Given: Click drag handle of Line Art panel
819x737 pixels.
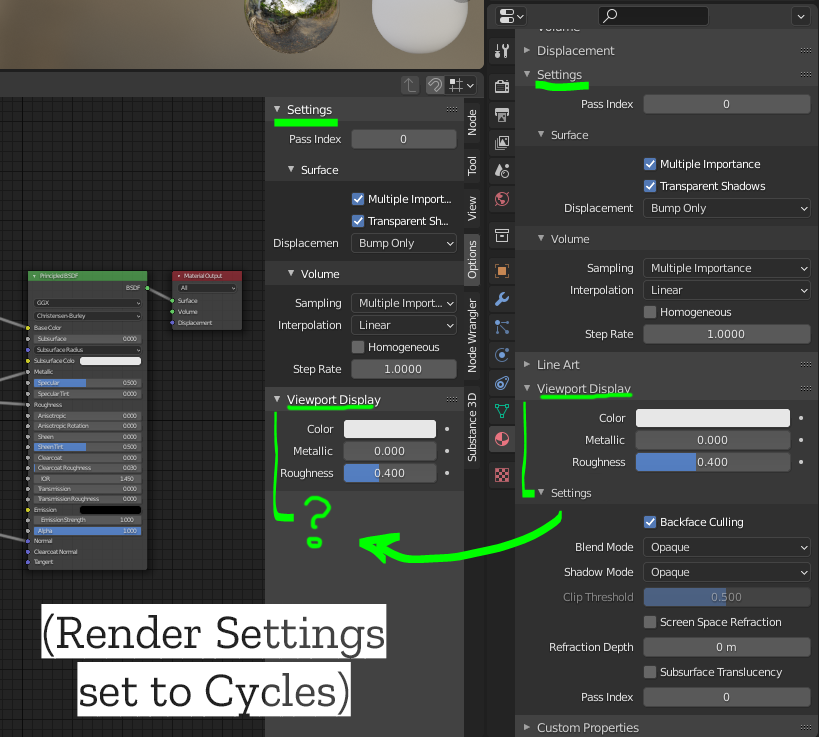Looking at the screenshot, I should [x=805, y=364].
